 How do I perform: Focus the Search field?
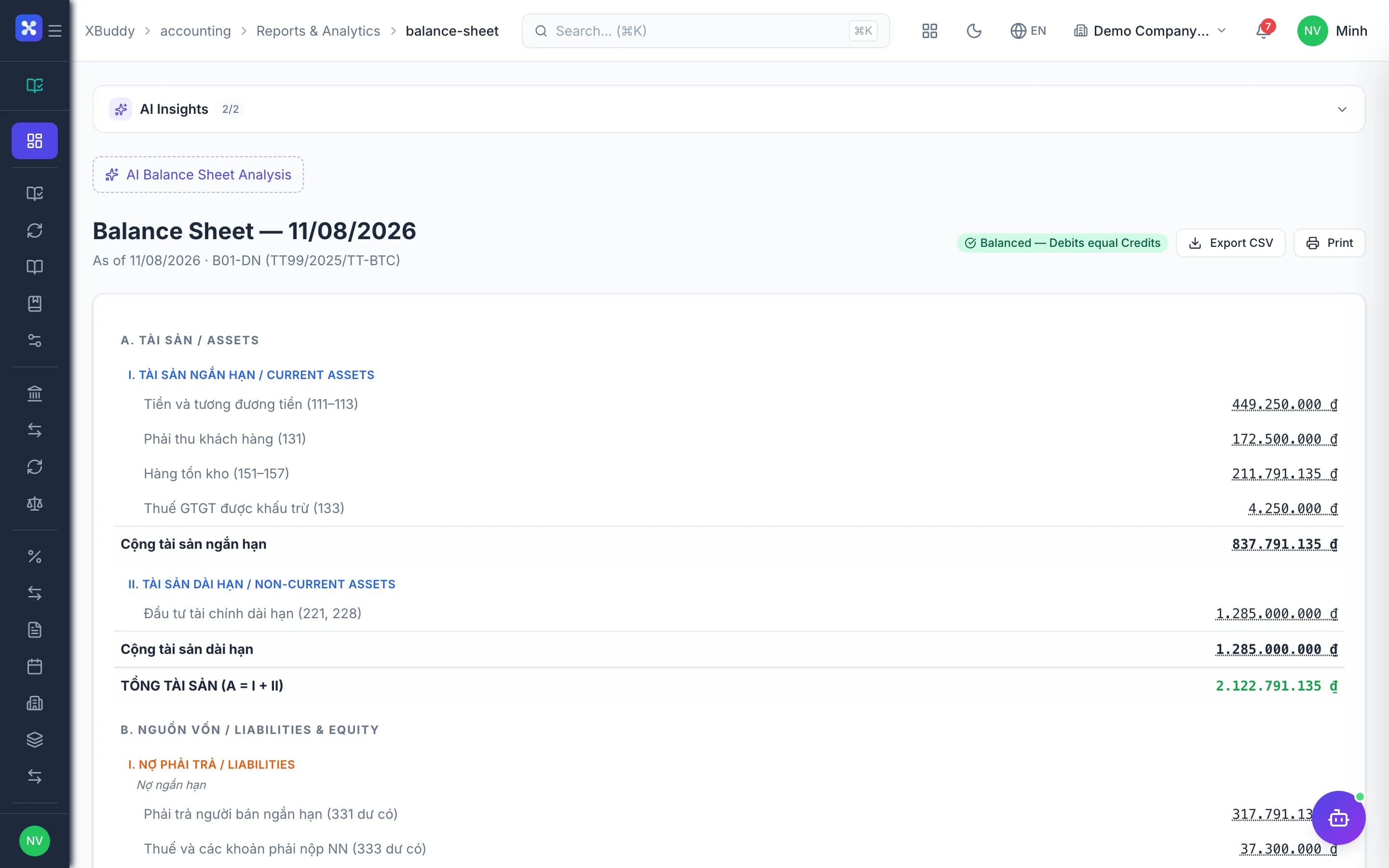pos(706,31)
